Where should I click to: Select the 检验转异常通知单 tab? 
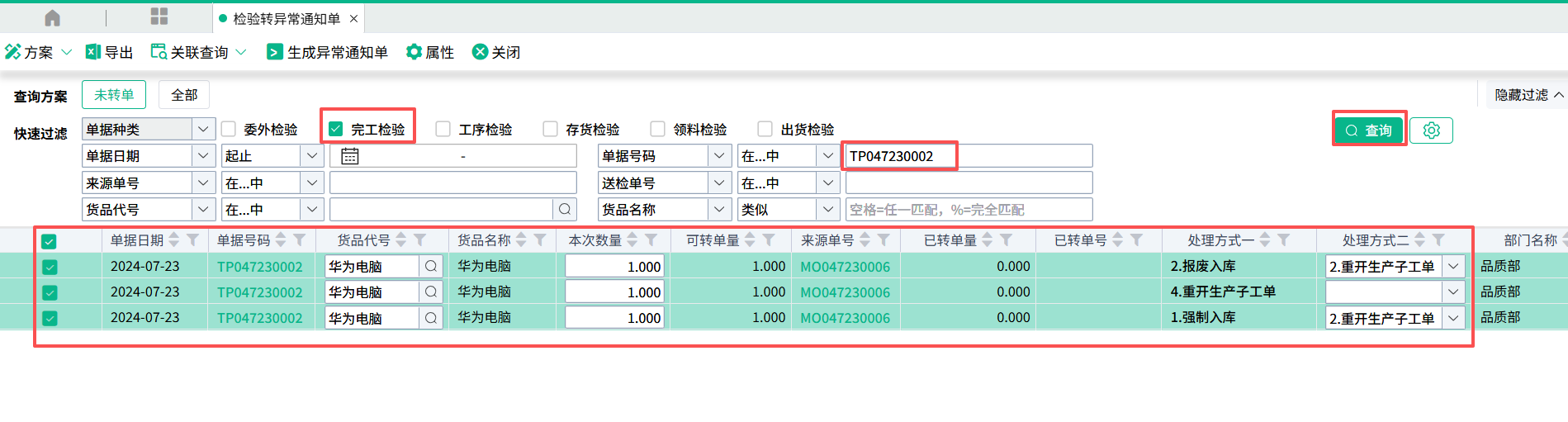286,18
